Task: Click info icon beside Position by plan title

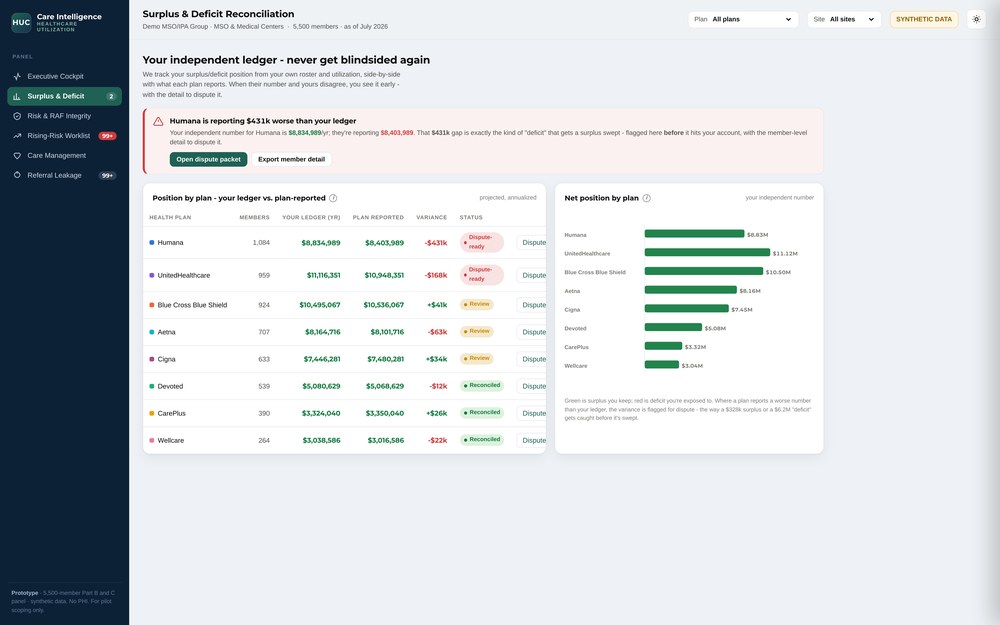Action: tap(333, 198)
